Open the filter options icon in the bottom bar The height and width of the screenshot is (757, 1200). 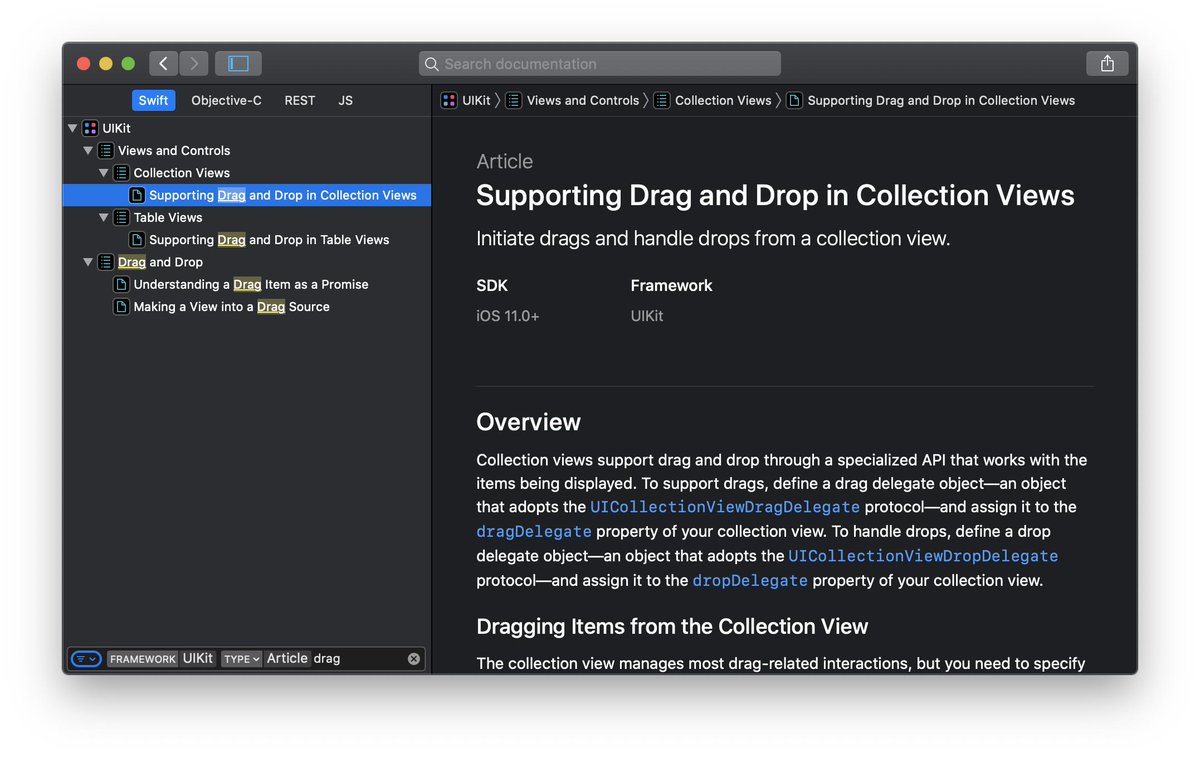pos(85,658)
